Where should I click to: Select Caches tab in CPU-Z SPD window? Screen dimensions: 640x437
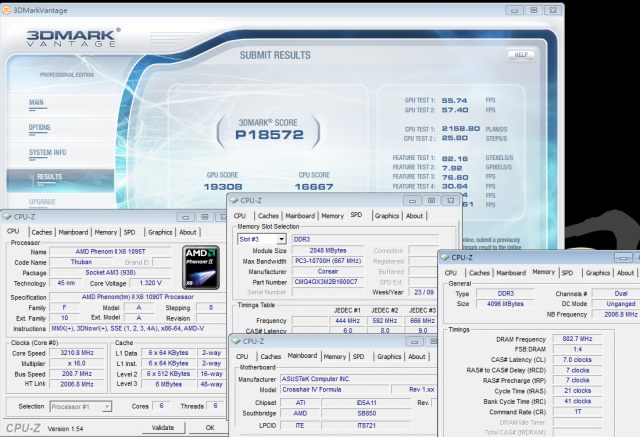point(268,216)
